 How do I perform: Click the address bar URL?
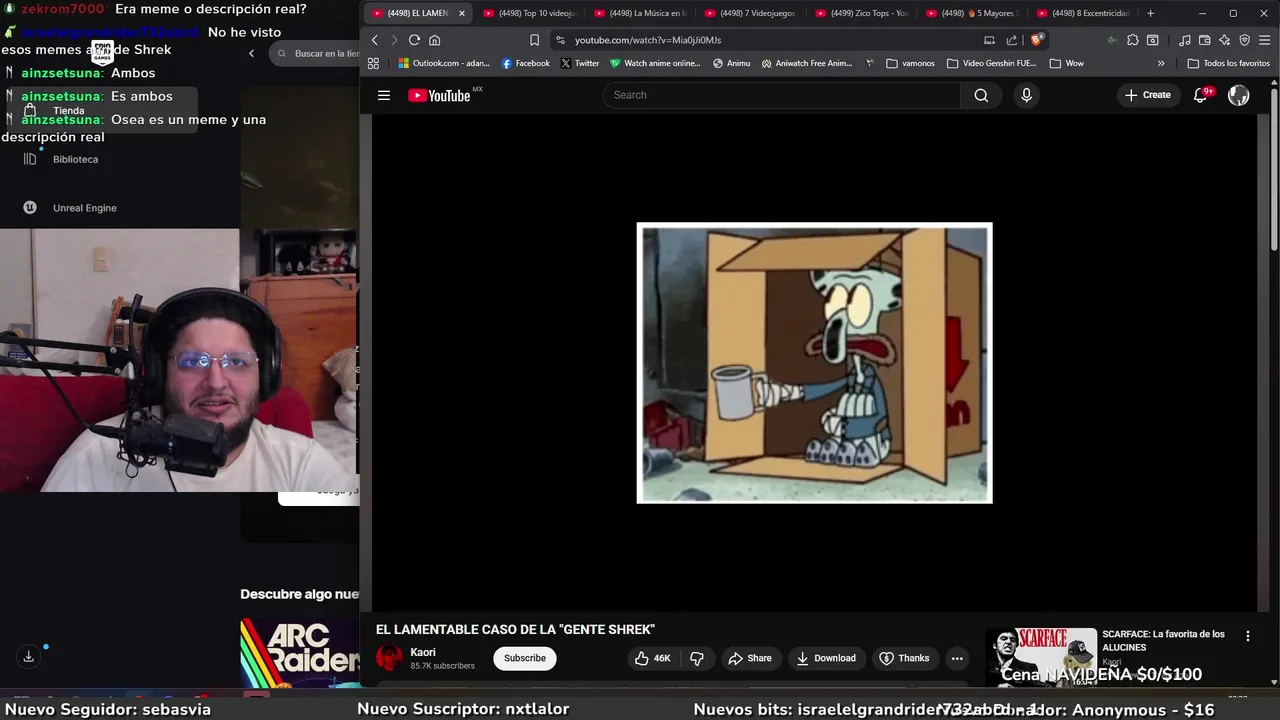coord(647,40)
